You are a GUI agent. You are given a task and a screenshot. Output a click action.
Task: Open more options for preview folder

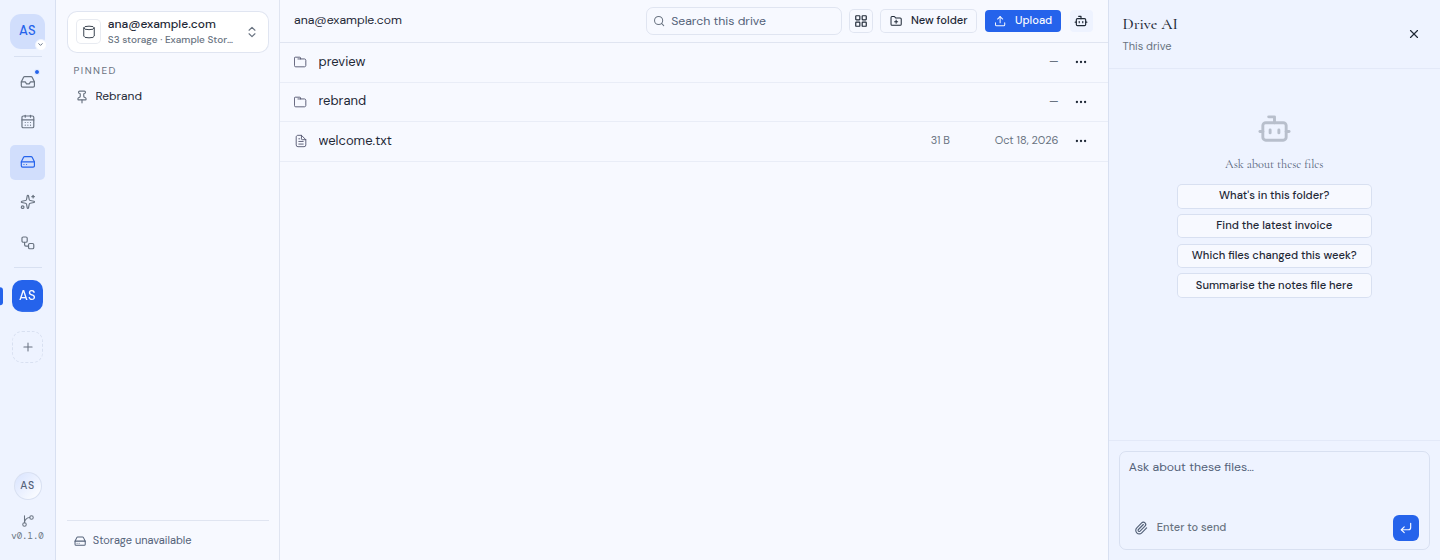1080,62
